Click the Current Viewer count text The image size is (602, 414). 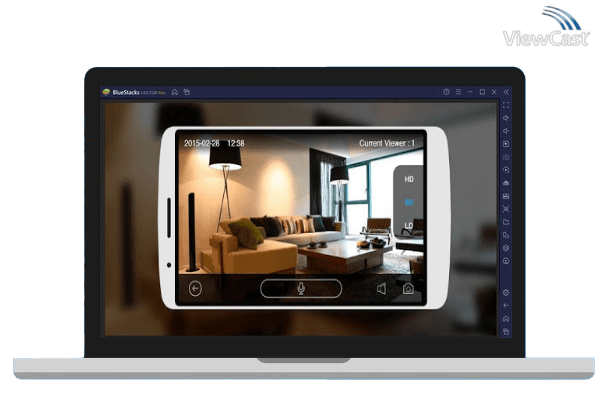[387, 144]
